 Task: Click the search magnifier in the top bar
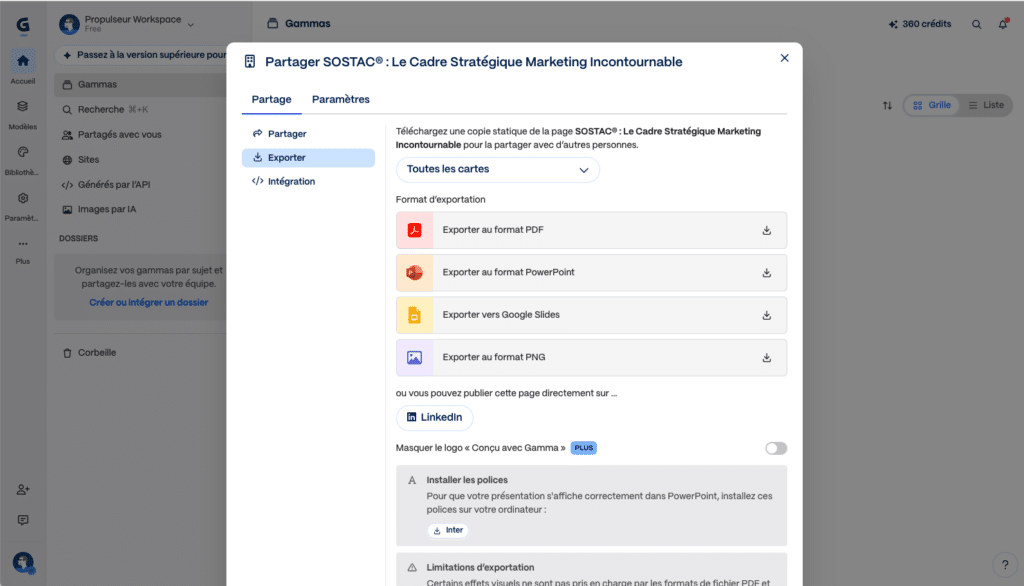976,25
